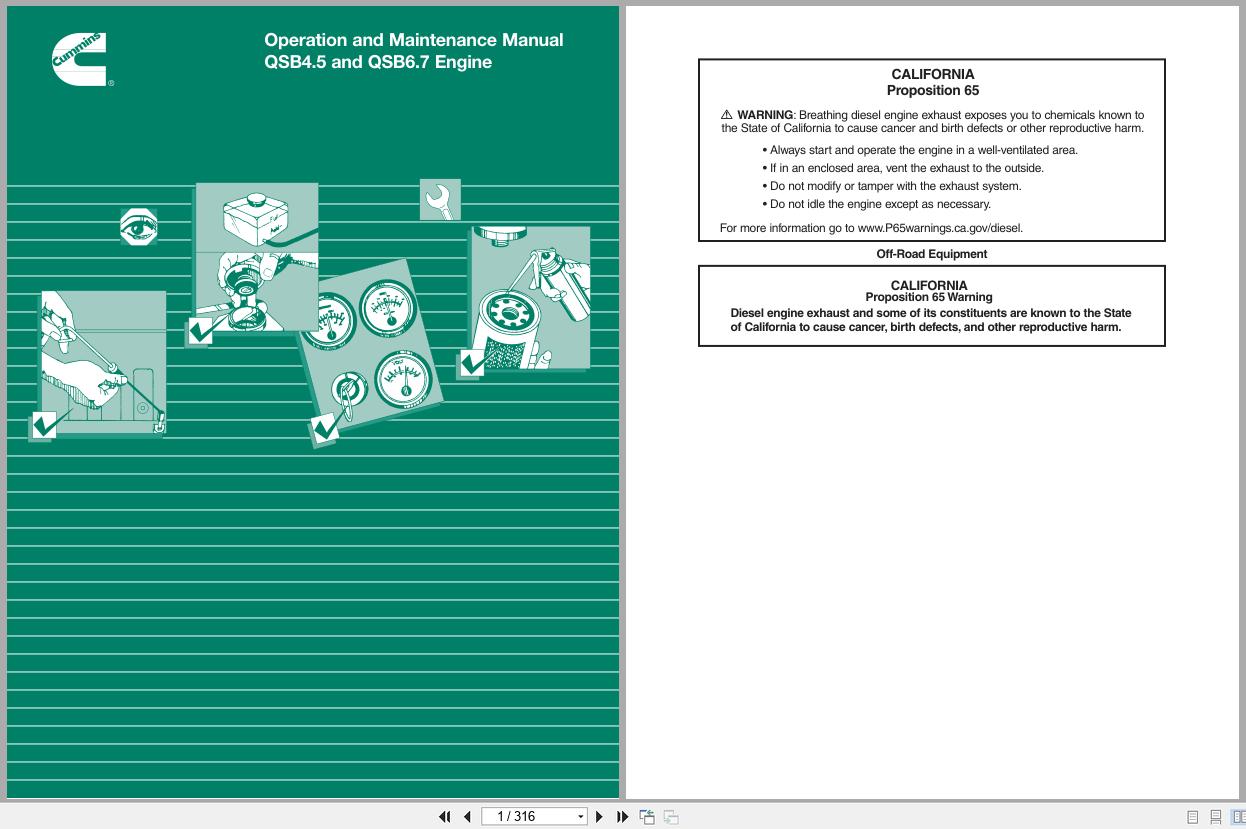This screenshot has width=1246, height=829.
Task: Click the 'Proposition 65 Warning' heading
Action: (929, 297)
